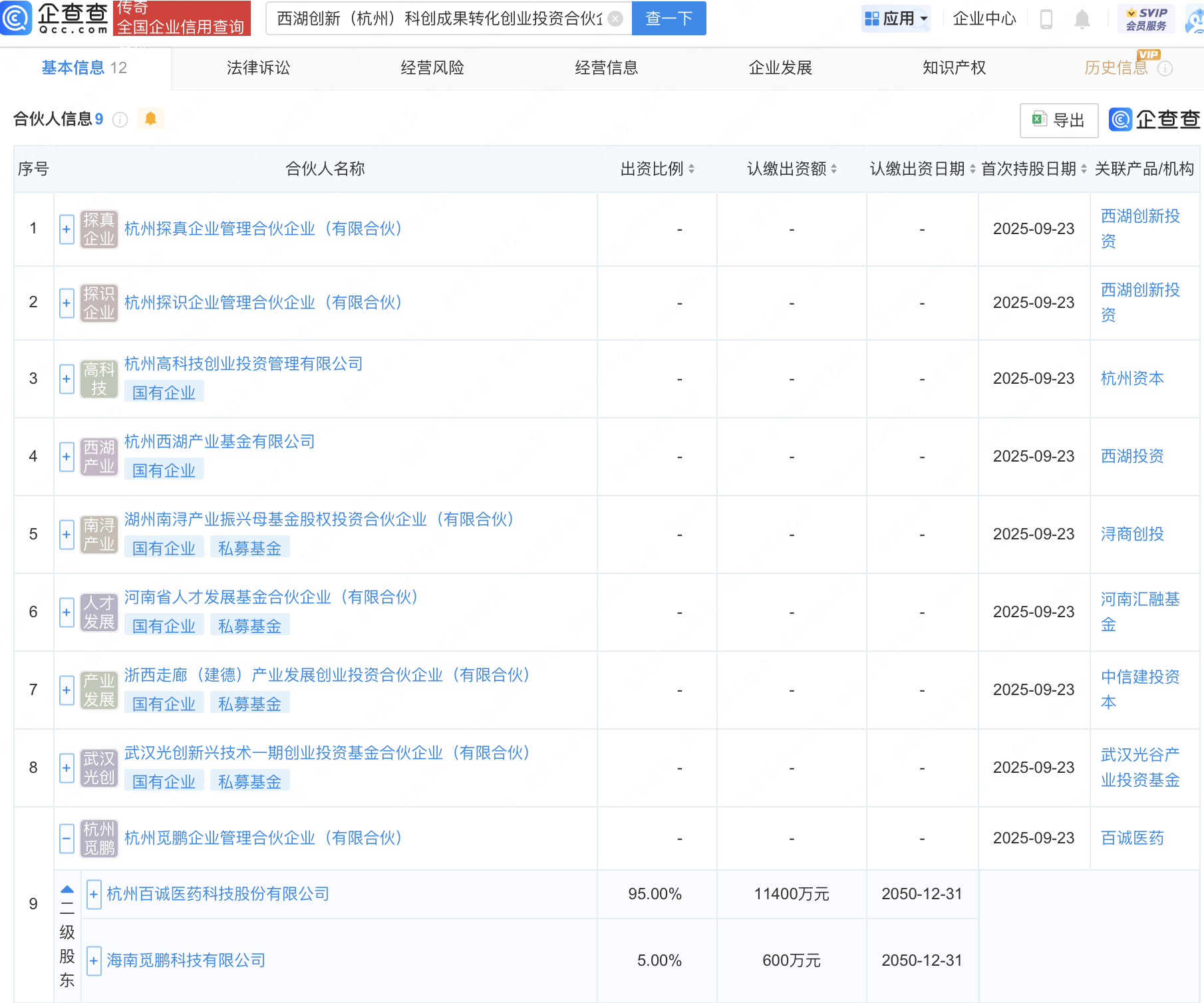Click the 11400万元 cell
Viewport: 1204px width, 1003px height.
point(792,894)
